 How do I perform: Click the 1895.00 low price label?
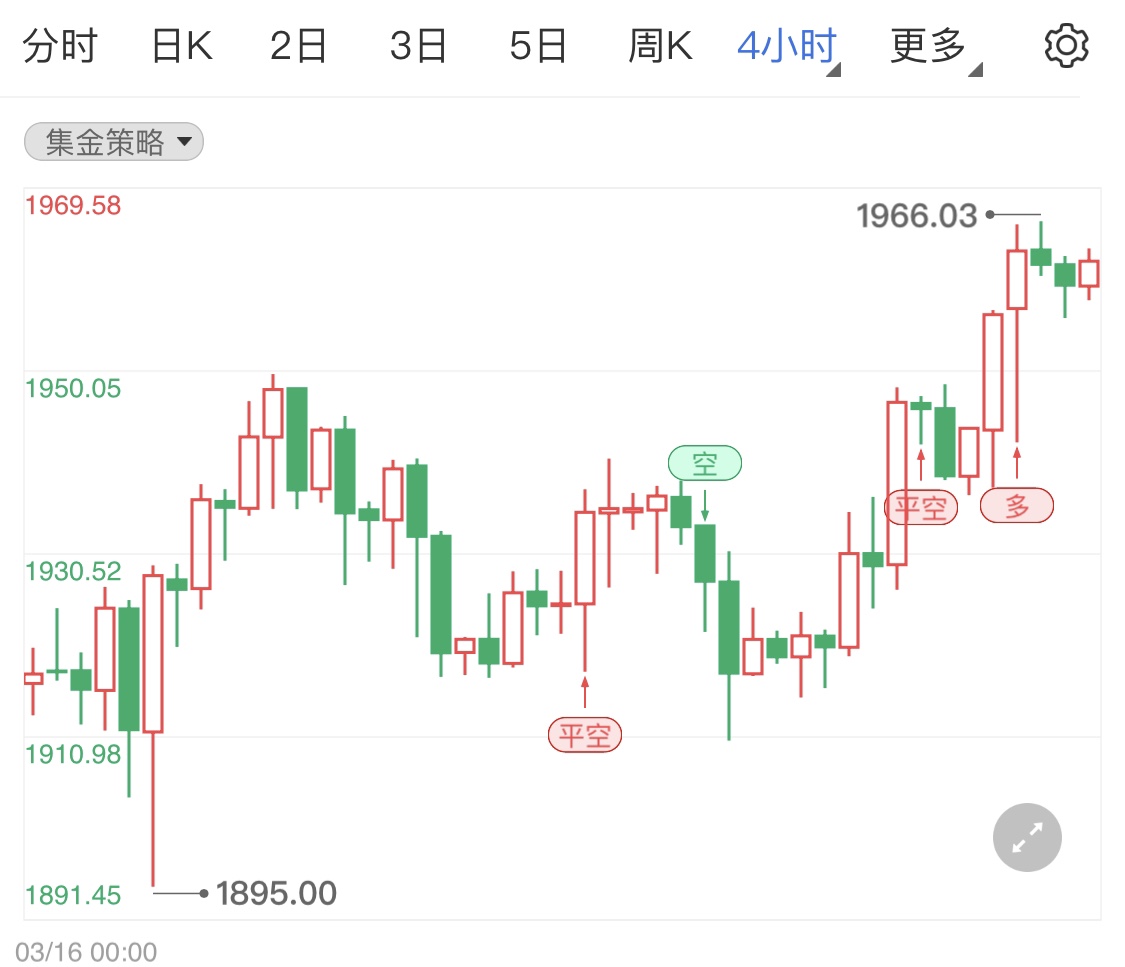[276, 892]
